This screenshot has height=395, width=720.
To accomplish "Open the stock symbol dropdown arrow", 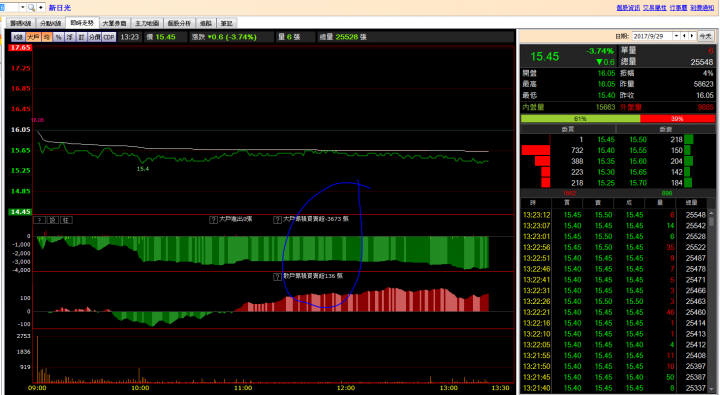I will tap(22, 7).
